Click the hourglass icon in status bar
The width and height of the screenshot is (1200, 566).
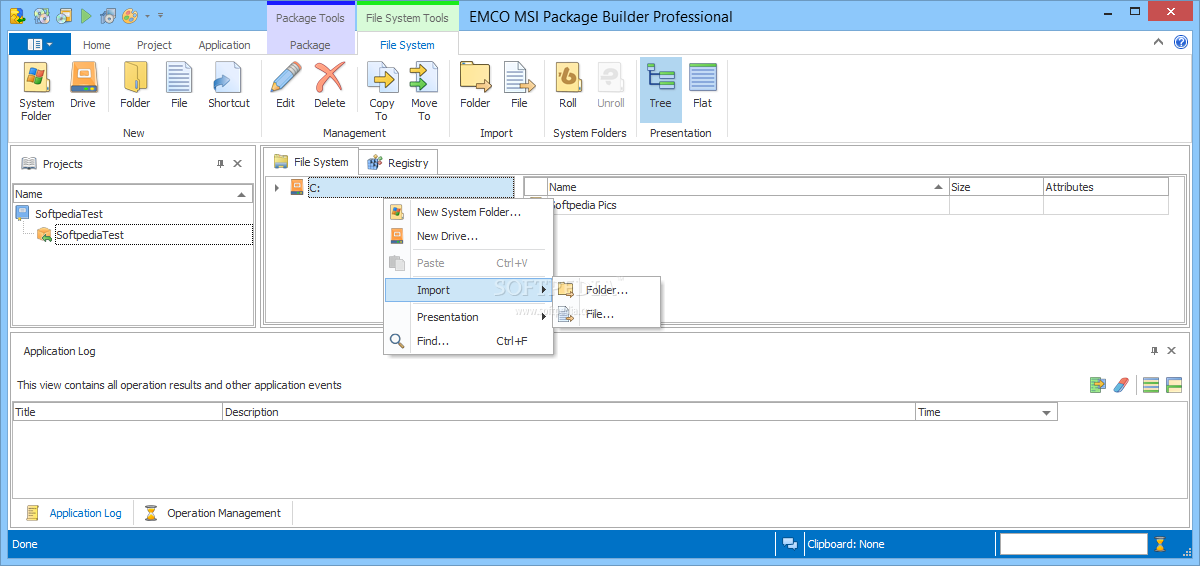click(1160, 544)
